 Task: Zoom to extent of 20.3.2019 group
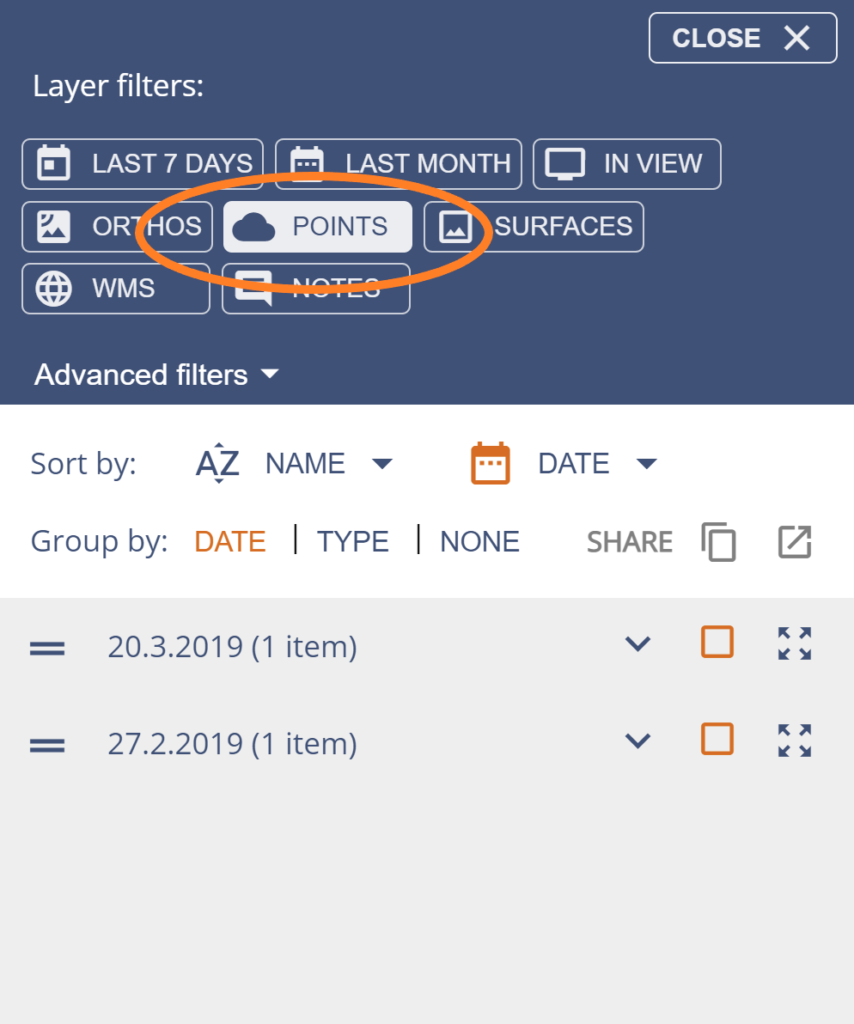pyautogui.click(x=795, y=644)
